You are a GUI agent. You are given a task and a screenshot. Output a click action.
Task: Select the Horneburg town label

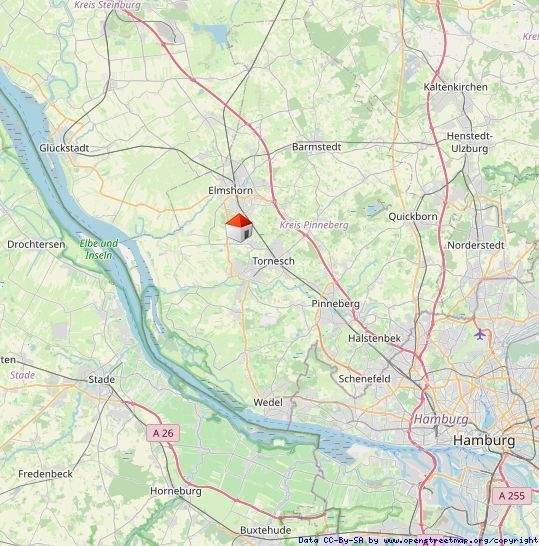coord(176,491)
